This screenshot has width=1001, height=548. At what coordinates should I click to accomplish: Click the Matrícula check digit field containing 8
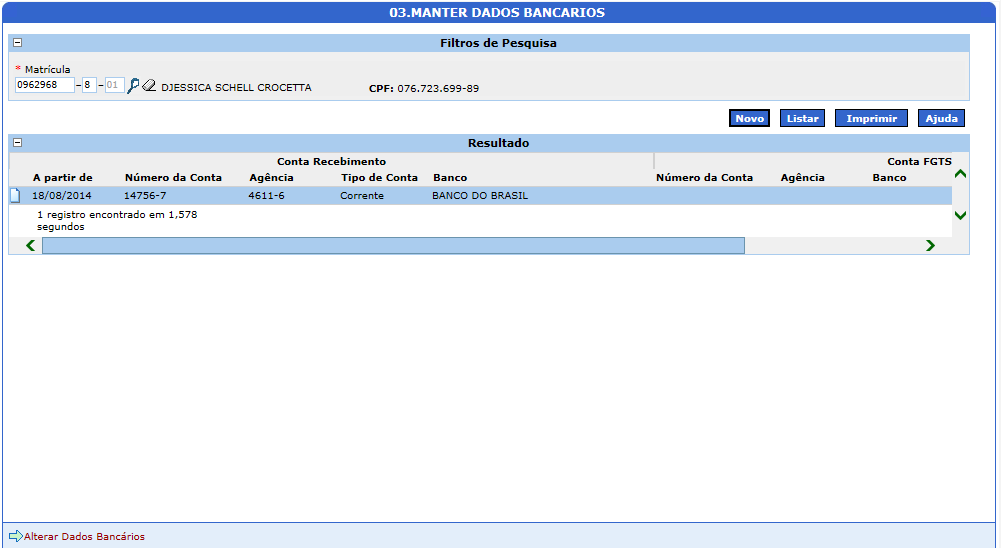(x=89, y=86)
